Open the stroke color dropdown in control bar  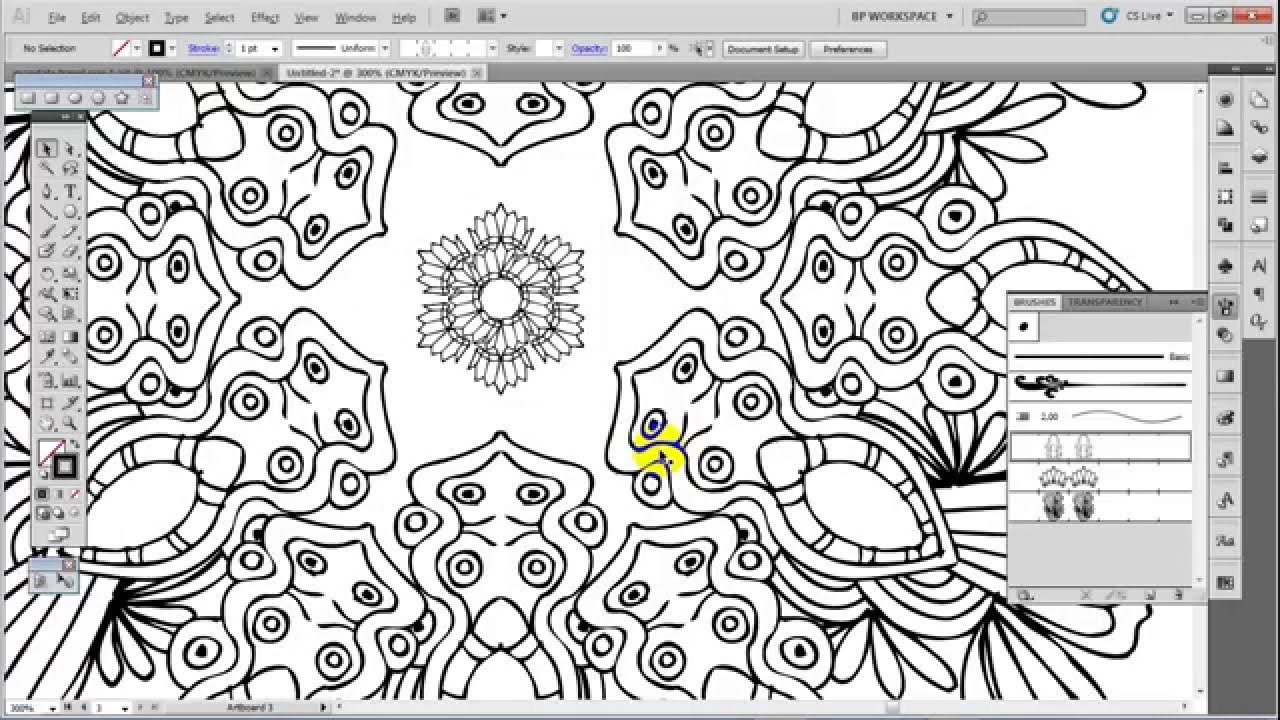[173, 48]
